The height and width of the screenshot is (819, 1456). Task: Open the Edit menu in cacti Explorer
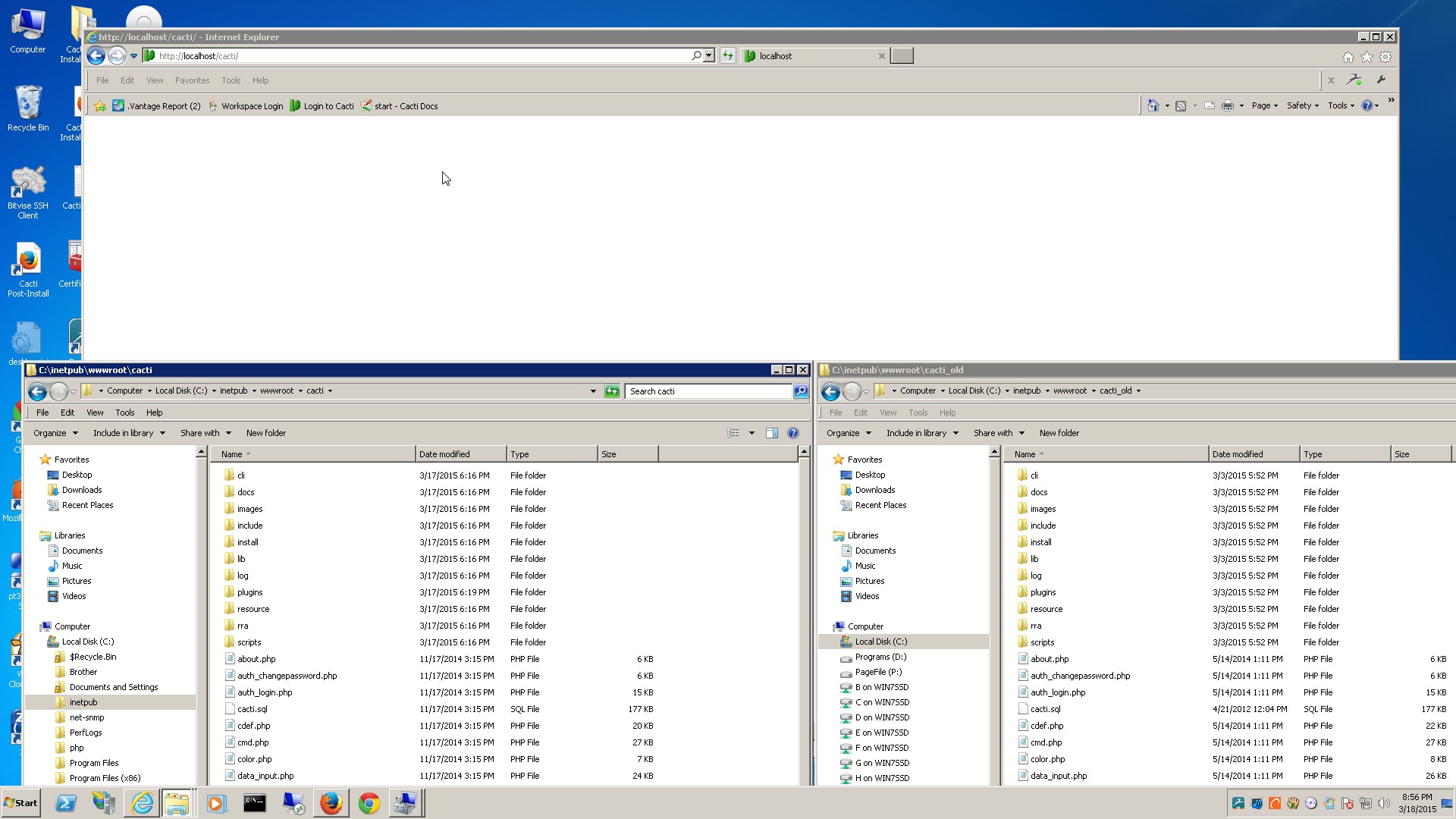click(67, 413)
